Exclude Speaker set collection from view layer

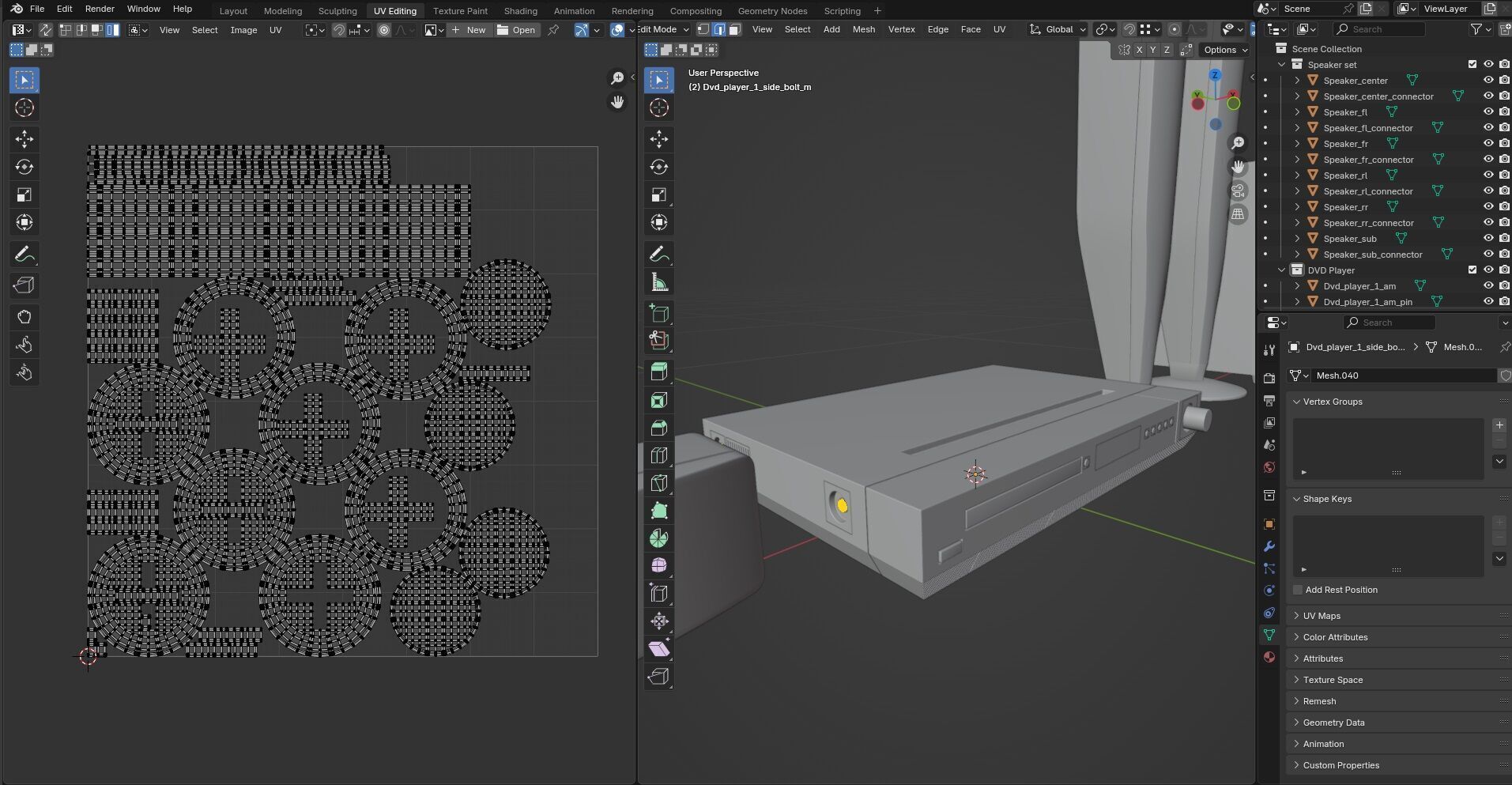[1472, 64]
